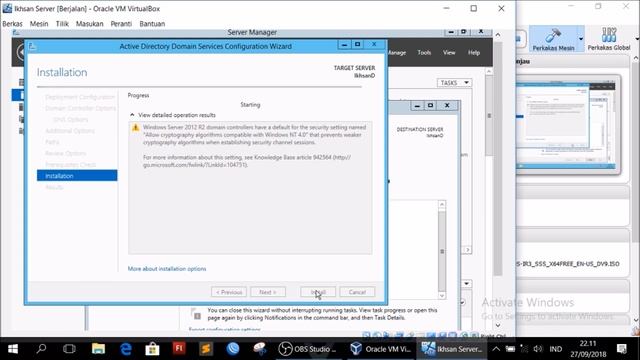Select the Review Options step
Image resolution: width=640 pixels, height=360 pixels.
(66, 153)
